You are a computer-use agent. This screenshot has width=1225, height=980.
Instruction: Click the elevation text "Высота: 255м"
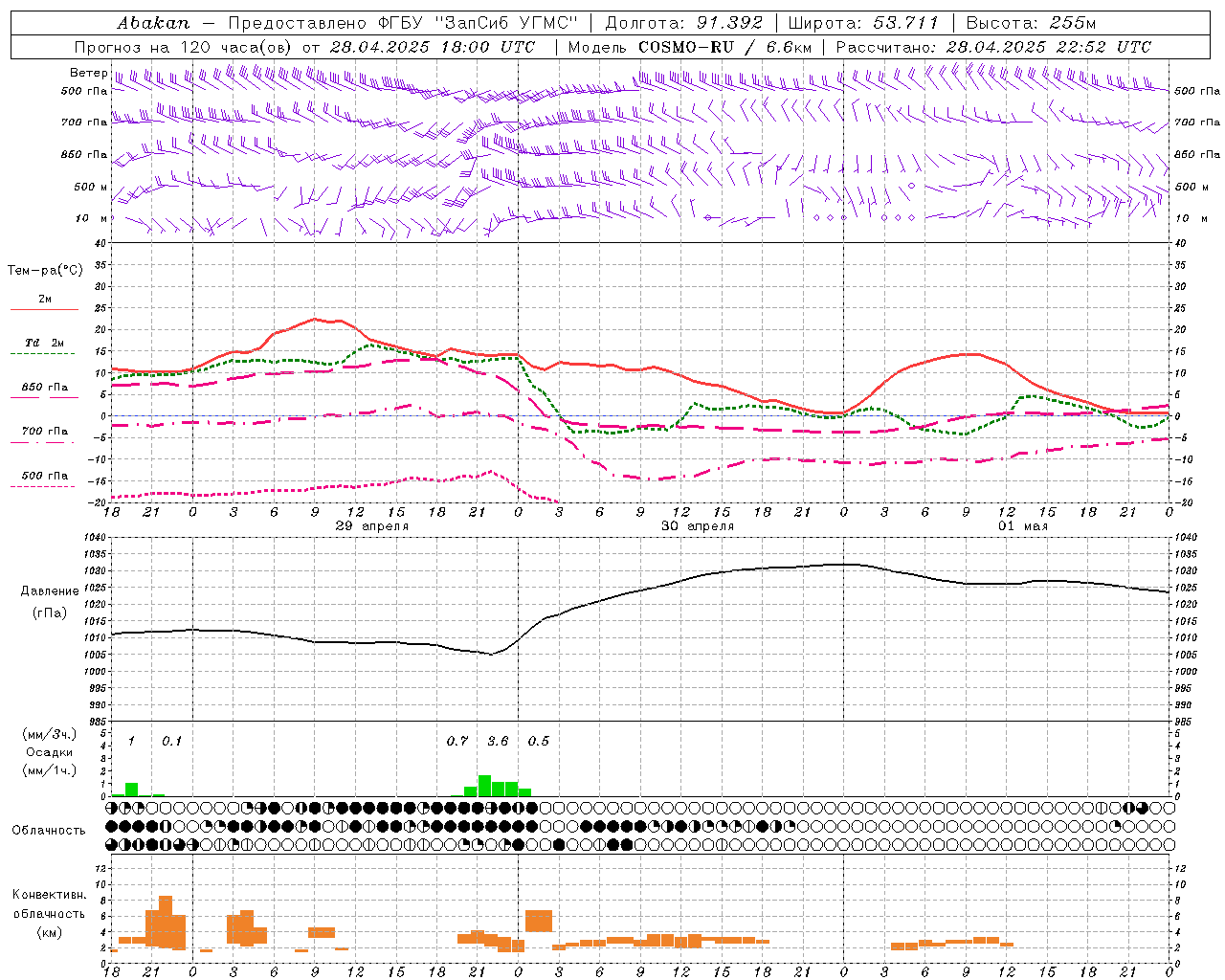(1031, 23)
